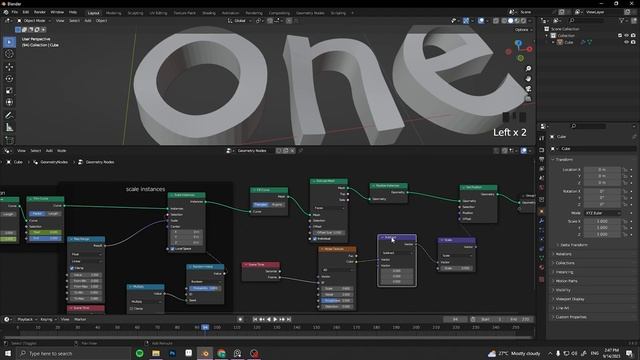Click the Scale X value field
Image resolution: width=640 pixels, height=360 pixels.
(602, 221)
